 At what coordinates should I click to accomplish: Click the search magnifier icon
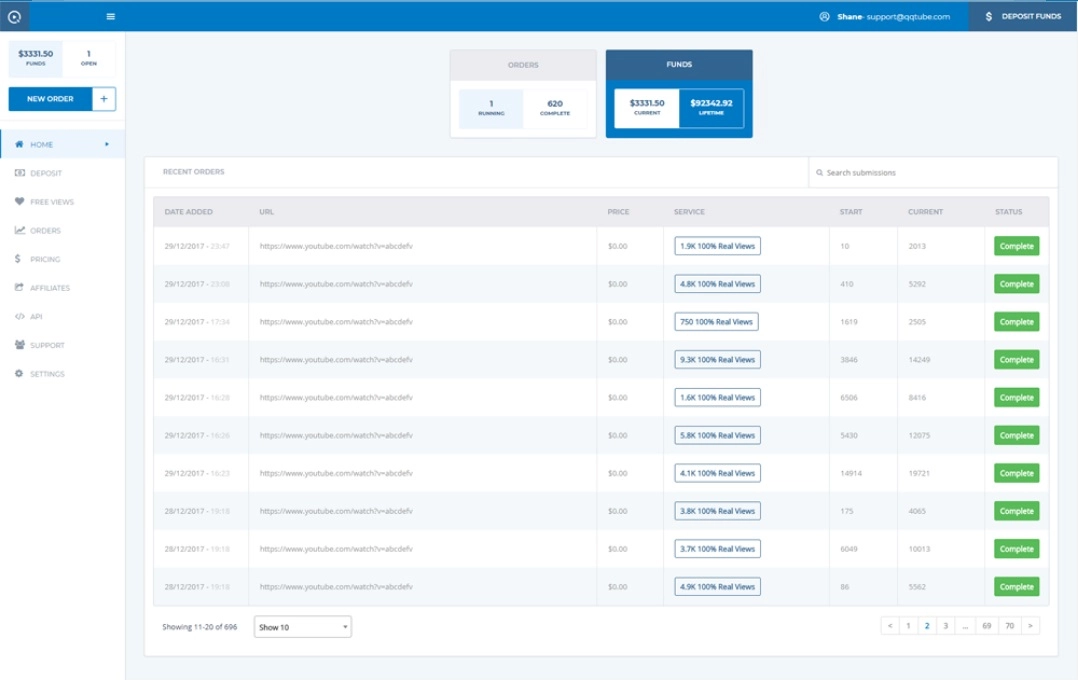[x=820, y=172]
